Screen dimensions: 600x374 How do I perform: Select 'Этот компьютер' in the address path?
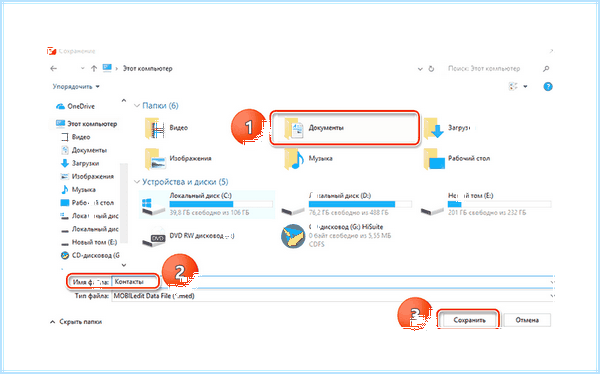[147, 69]
